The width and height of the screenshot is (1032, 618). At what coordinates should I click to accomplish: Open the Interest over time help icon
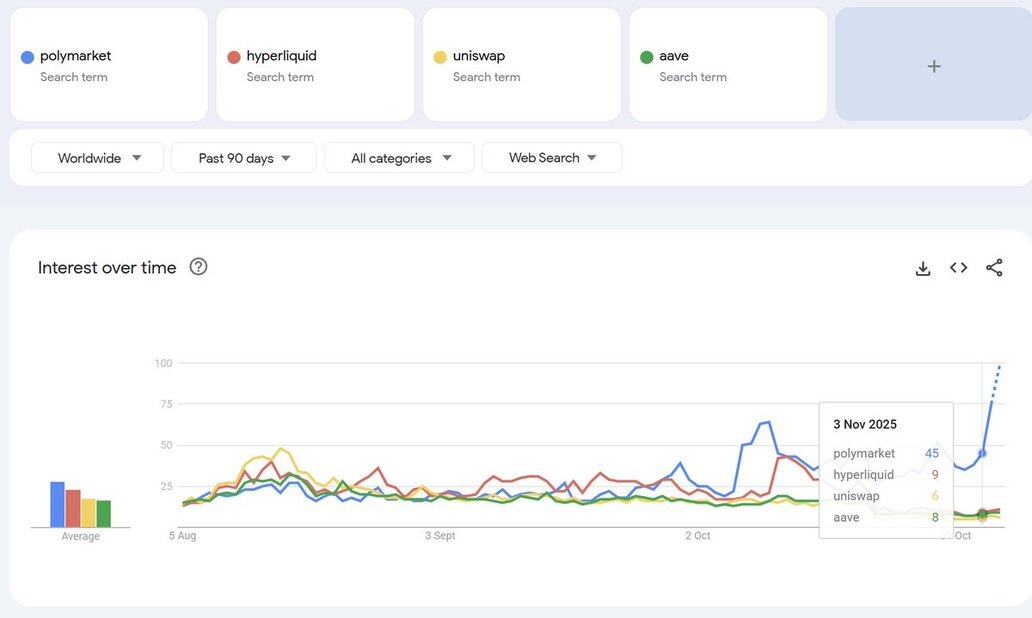click(198, 267)
